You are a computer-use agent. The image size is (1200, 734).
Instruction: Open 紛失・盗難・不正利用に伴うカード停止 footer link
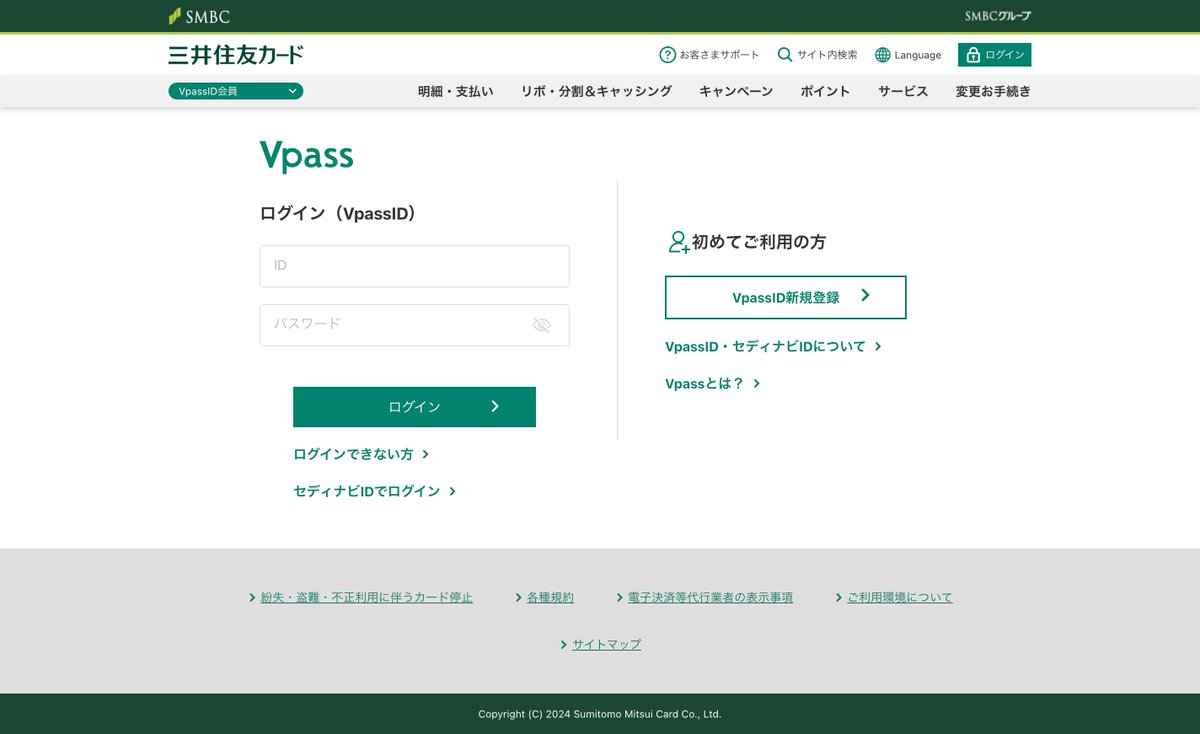coord(366,597)
